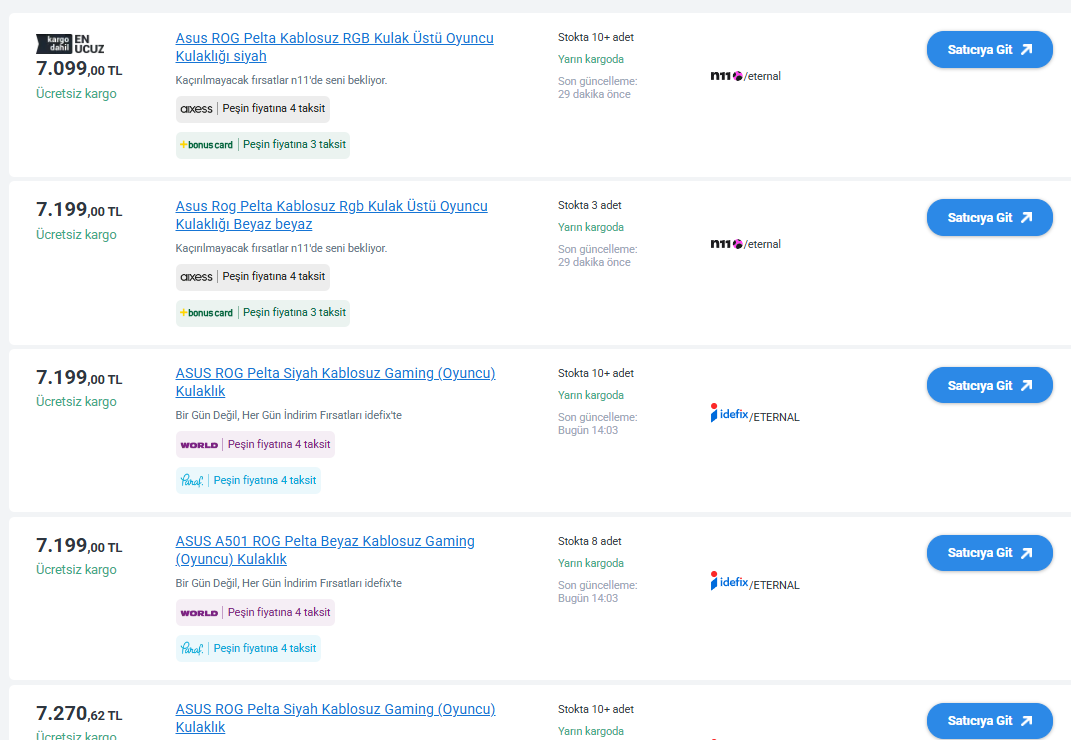Click Ücretsiz kargo under 7.099,00 TL
This screenshot has height=740, width=1071.
click(76, 94)
